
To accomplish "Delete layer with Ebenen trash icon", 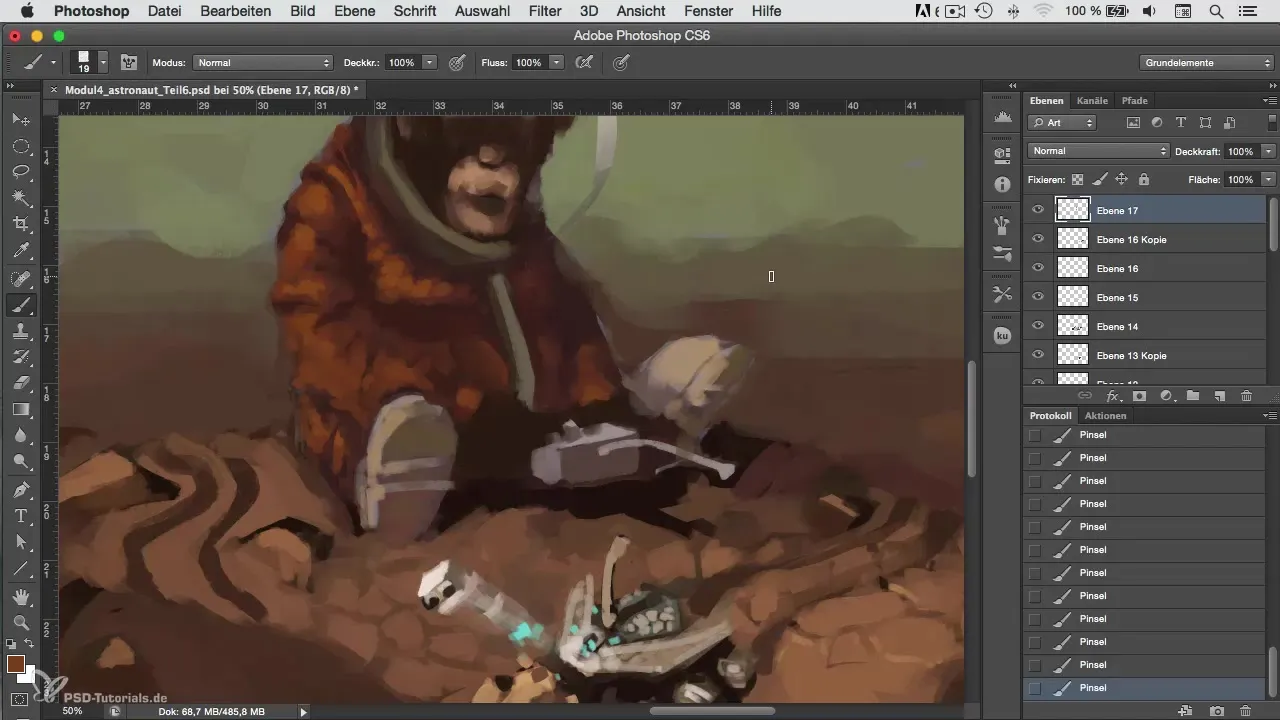I will point(1246,396).
